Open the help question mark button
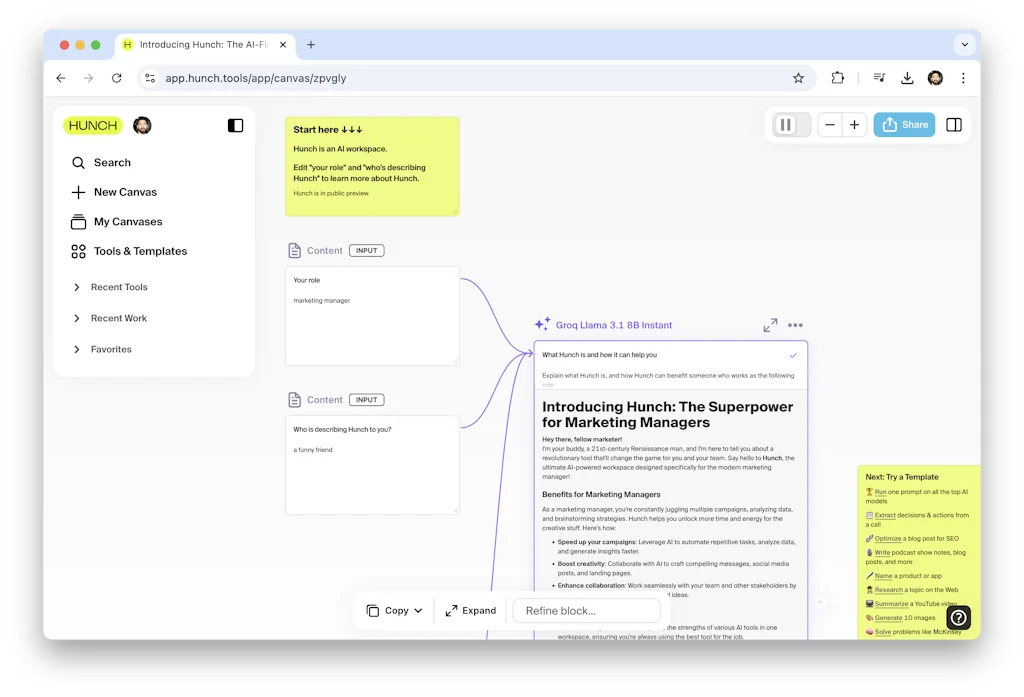The image size is (1024, 697). tap(958, 617)
